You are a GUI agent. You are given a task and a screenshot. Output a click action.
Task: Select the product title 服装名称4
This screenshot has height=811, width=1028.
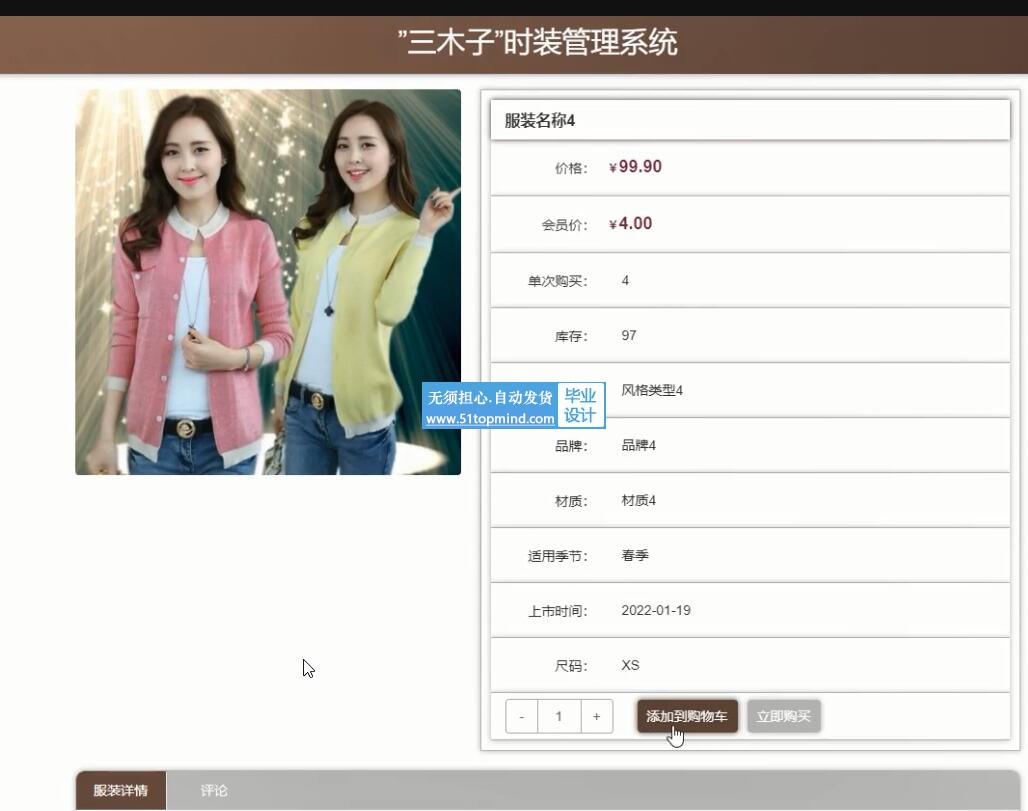tap(540, 121)
